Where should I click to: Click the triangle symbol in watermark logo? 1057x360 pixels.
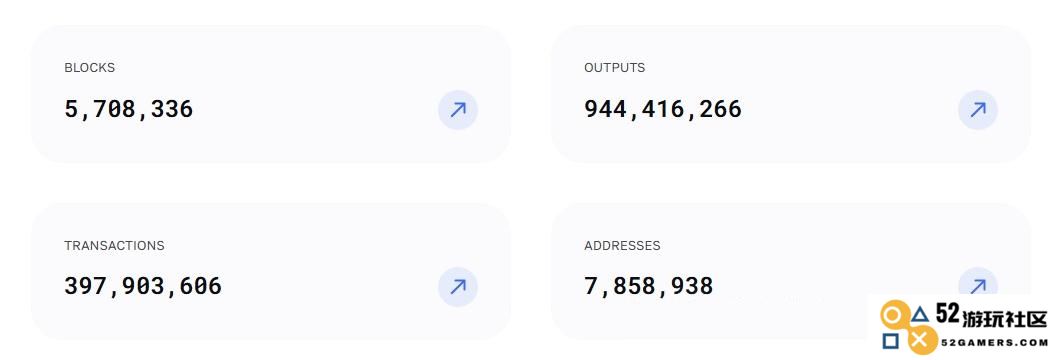(920, 315)
